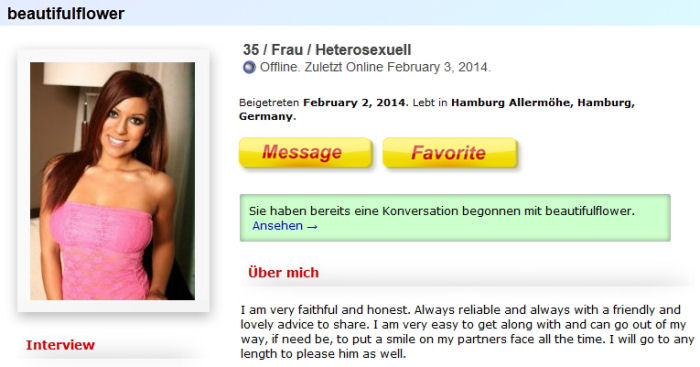Add profile via the Favorite button
Viewport: 700px width, 367px height.
[x=450, y=153]
